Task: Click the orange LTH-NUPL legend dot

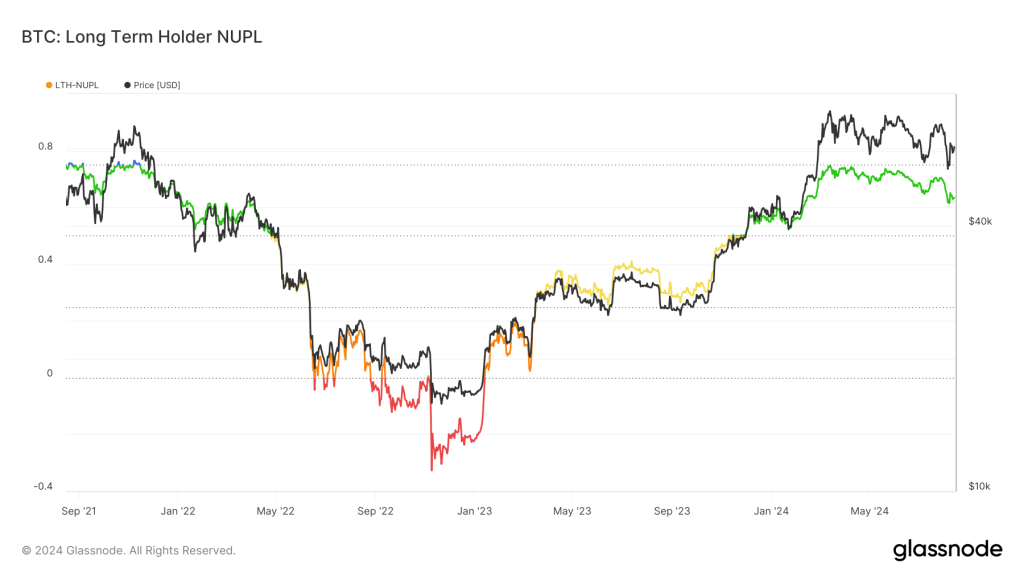Action: pos(49,85)
